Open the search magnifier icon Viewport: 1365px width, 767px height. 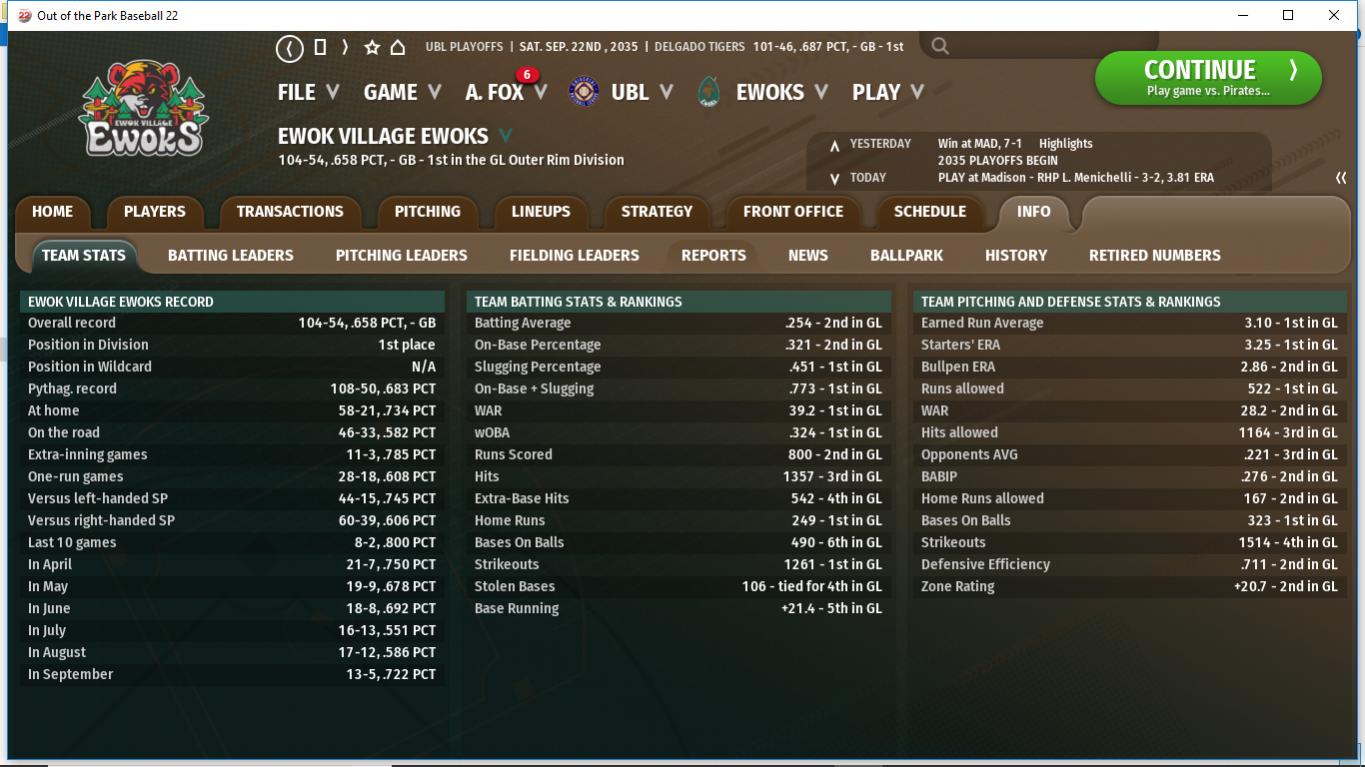pos(939,46)
